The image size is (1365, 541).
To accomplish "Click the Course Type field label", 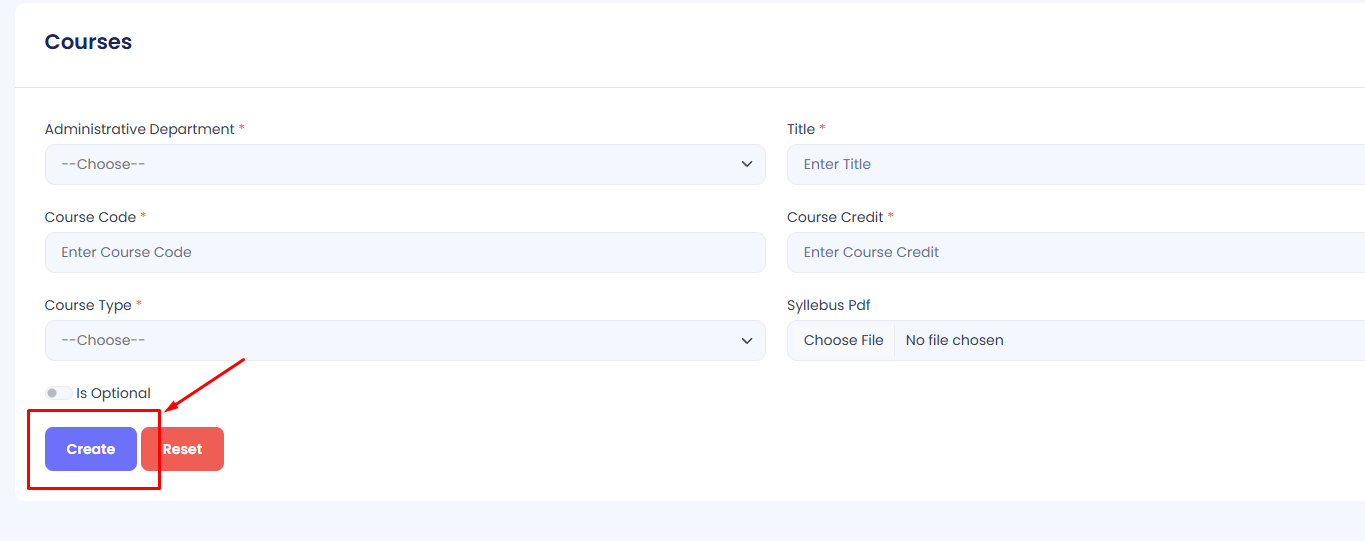I will 88,305.
